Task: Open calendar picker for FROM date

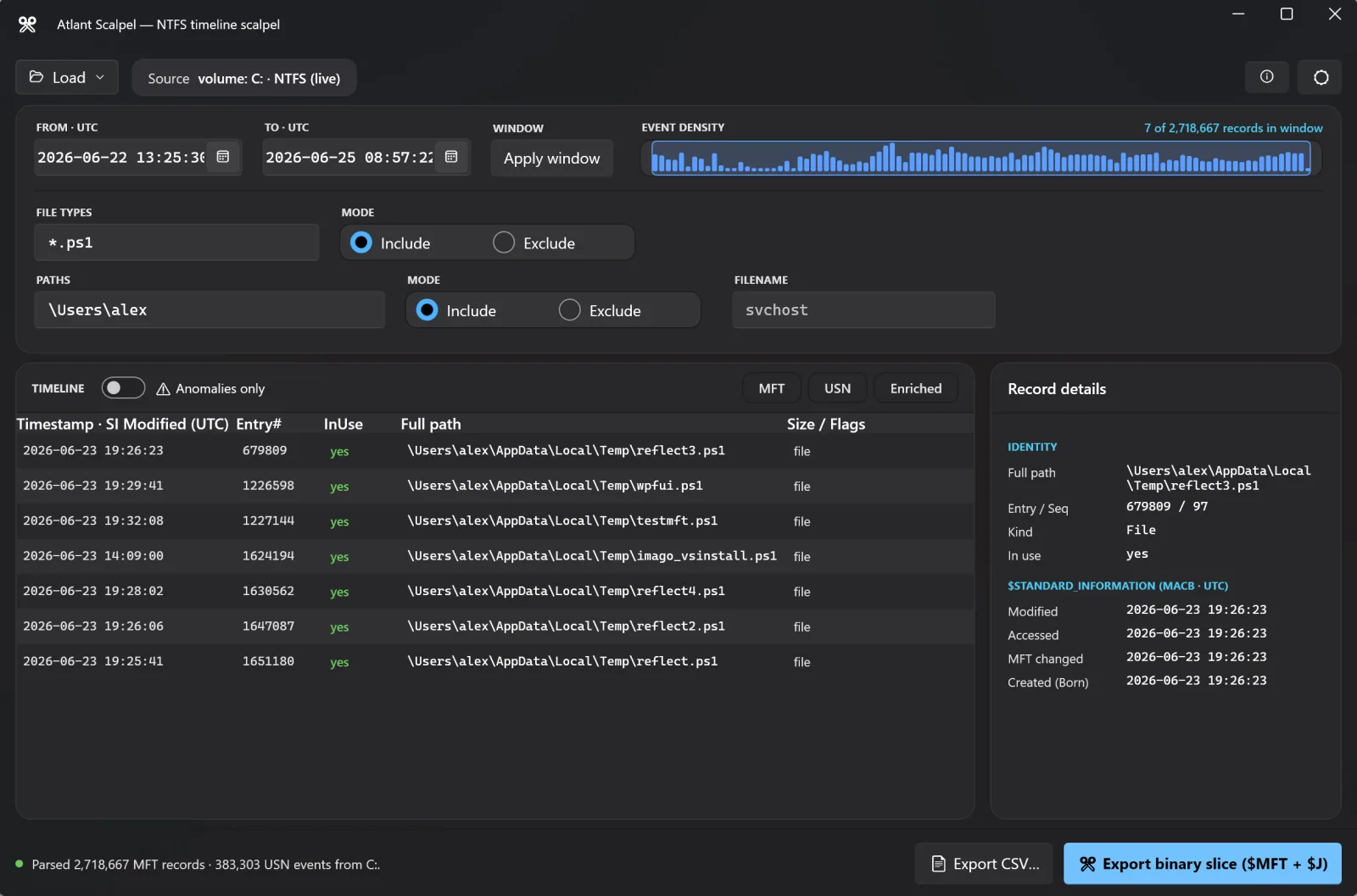Action: point(223,157)
